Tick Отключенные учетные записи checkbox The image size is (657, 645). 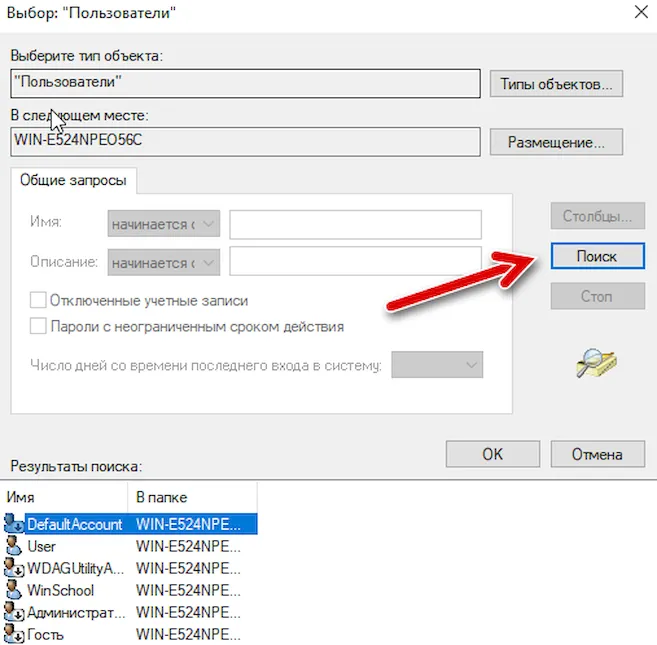coord(38,300)
